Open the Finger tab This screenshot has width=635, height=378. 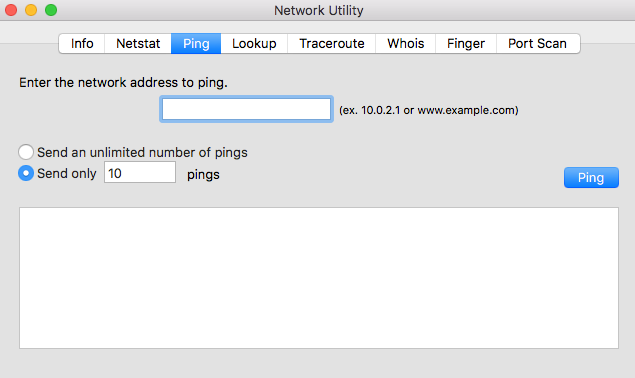pos(466,43)
